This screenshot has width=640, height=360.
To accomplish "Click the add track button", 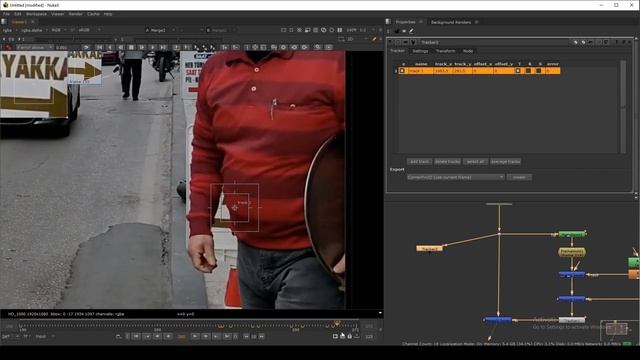I will point(419,162).
